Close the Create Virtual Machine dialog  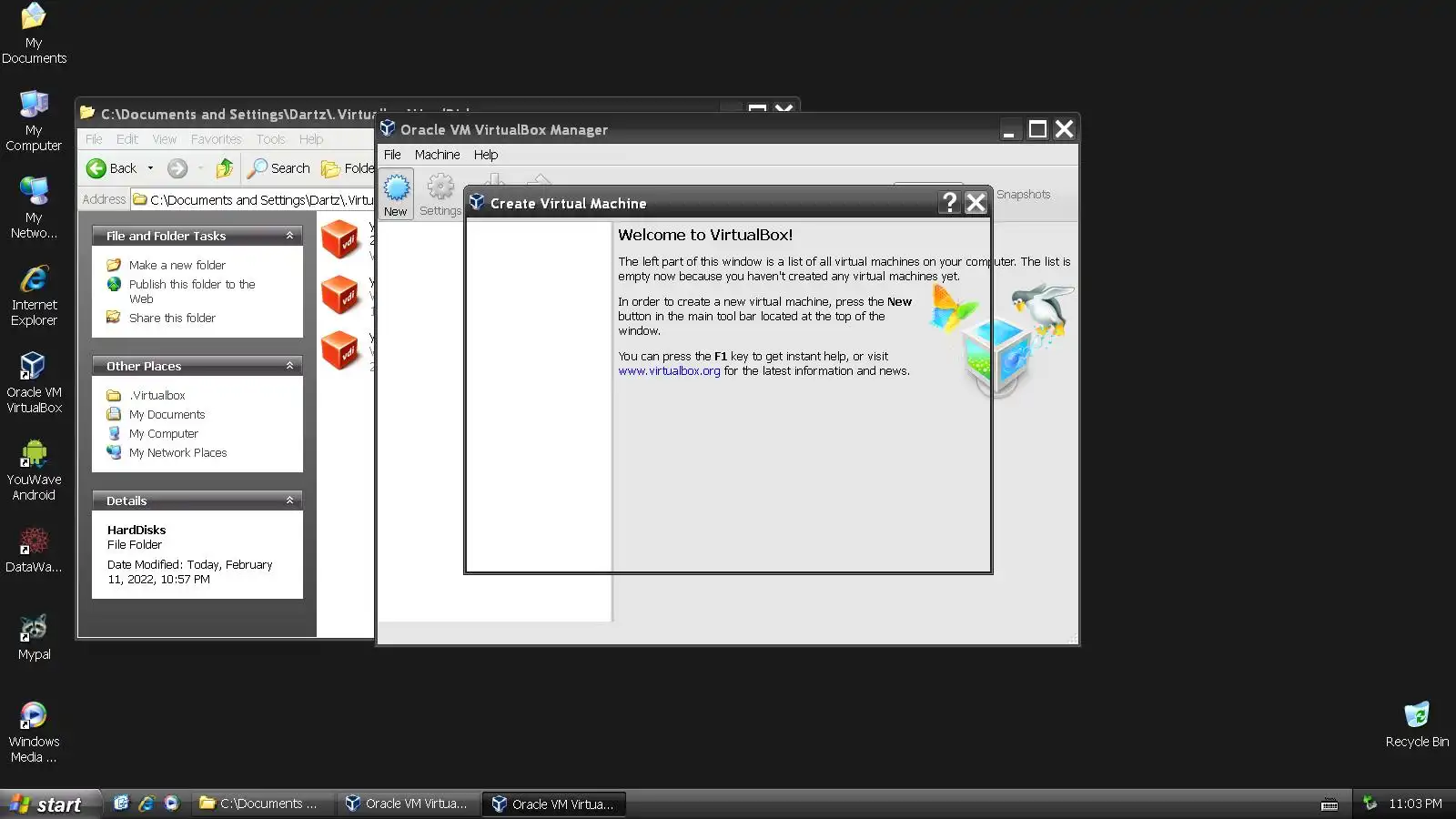(x=976, y=203)
